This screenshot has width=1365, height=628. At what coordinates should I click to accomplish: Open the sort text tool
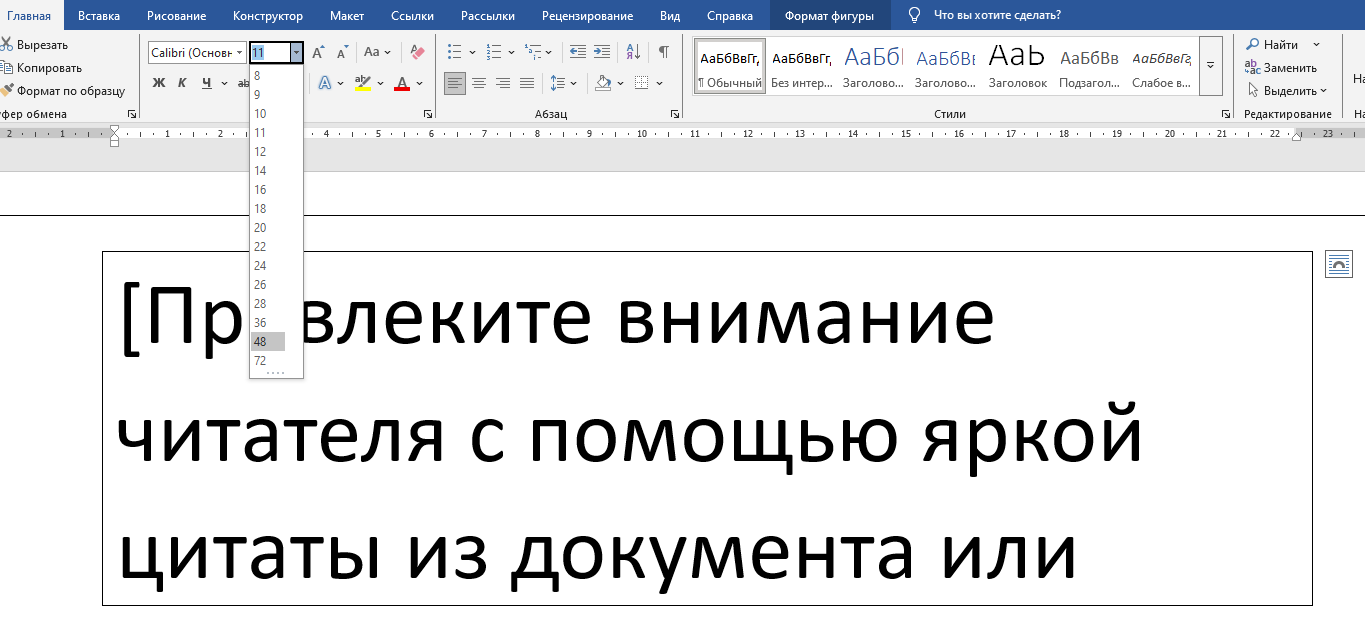point(634,49)
